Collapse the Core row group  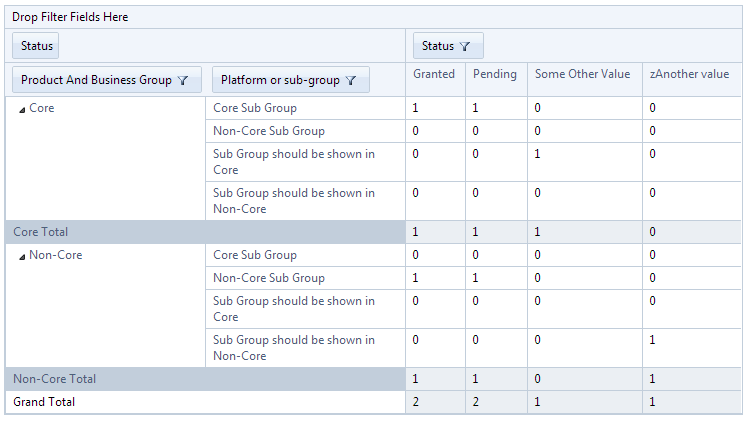click(21, 109)
